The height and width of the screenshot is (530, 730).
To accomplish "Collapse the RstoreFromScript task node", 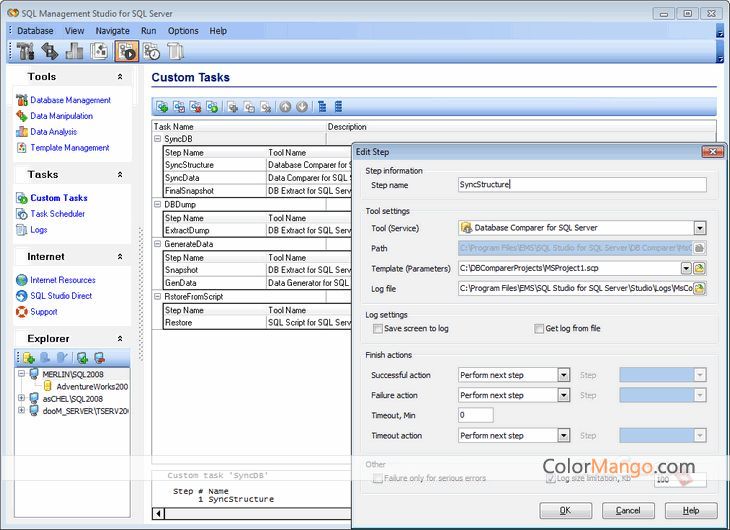I will pos(157,296).
